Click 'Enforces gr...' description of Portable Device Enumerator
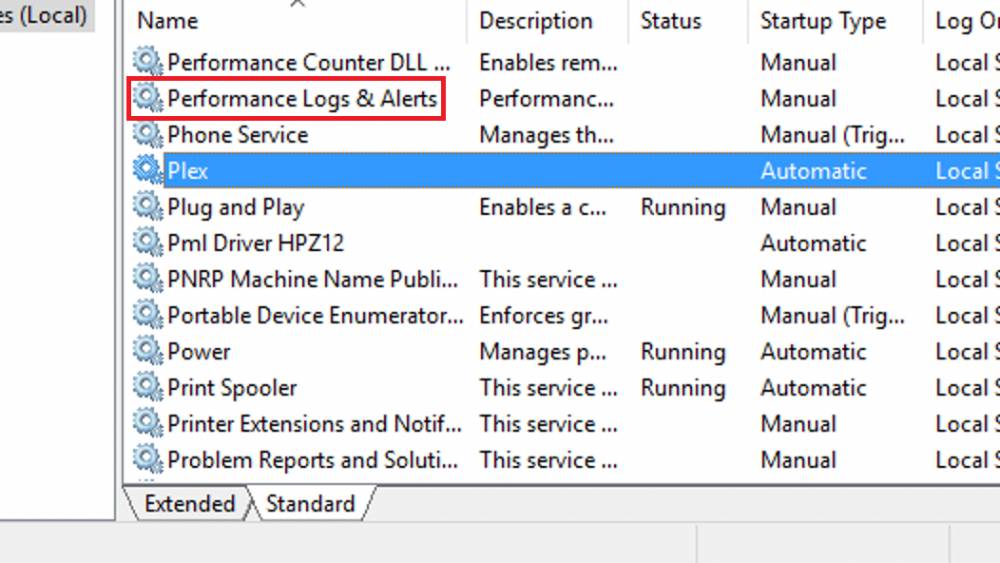The width and height of the screenshot is (1000, 563). [543, 316]
